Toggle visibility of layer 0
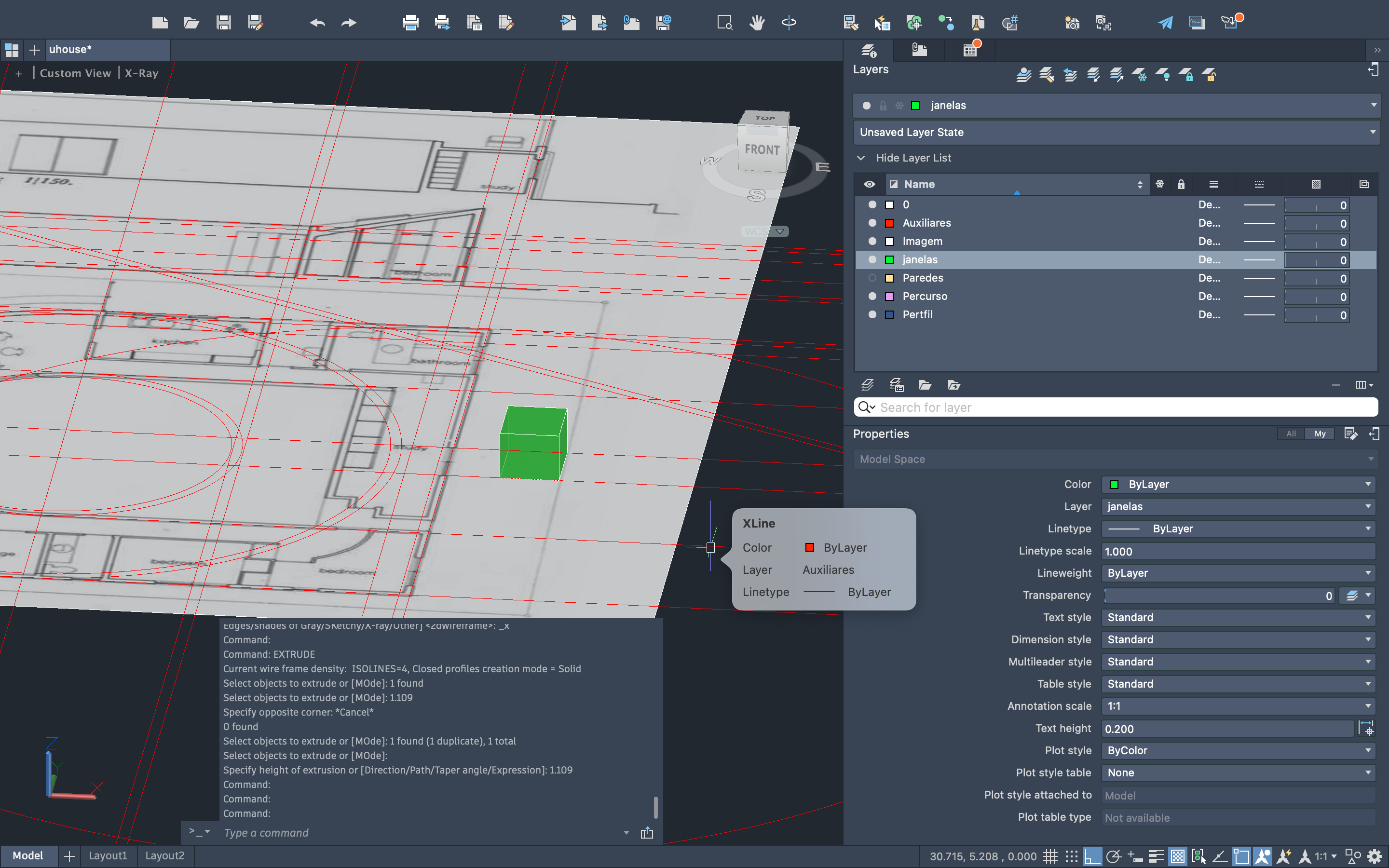 (872, 204)
